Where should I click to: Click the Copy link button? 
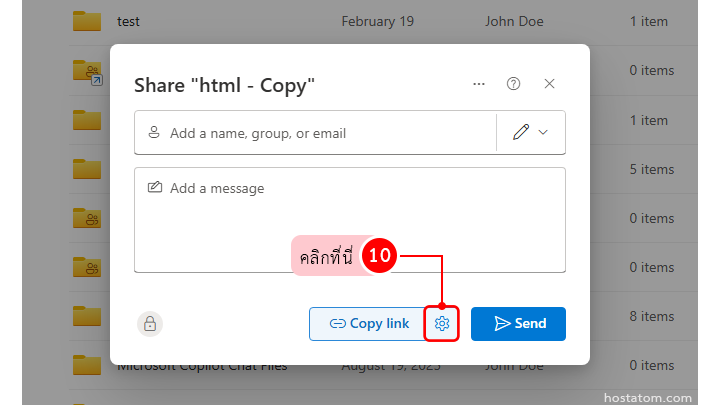[x=370, y=323]
